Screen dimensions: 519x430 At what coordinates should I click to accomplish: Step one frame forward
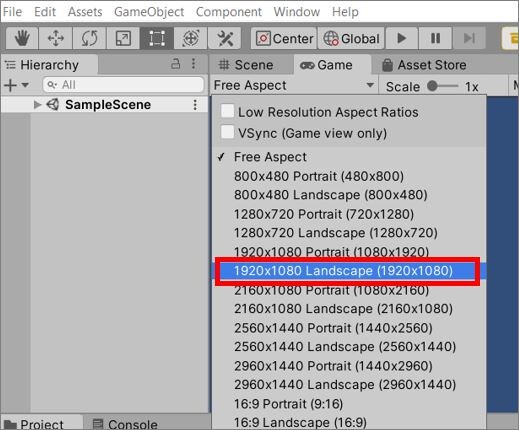[469, 38]
